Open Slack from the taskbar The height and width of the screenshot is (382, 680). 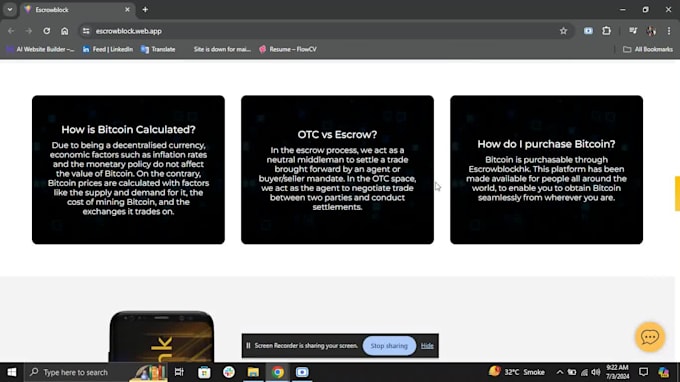point(229,372)
